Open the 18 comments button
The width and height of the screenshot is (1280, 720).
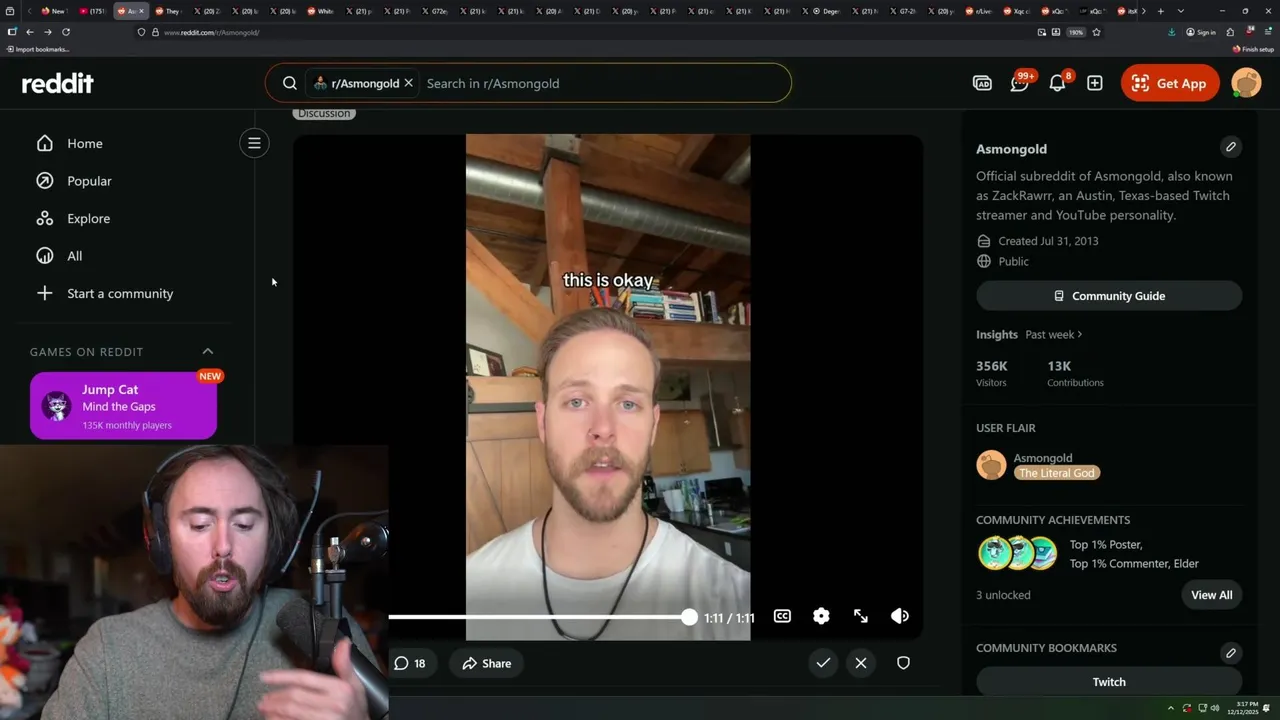point(410,663)
